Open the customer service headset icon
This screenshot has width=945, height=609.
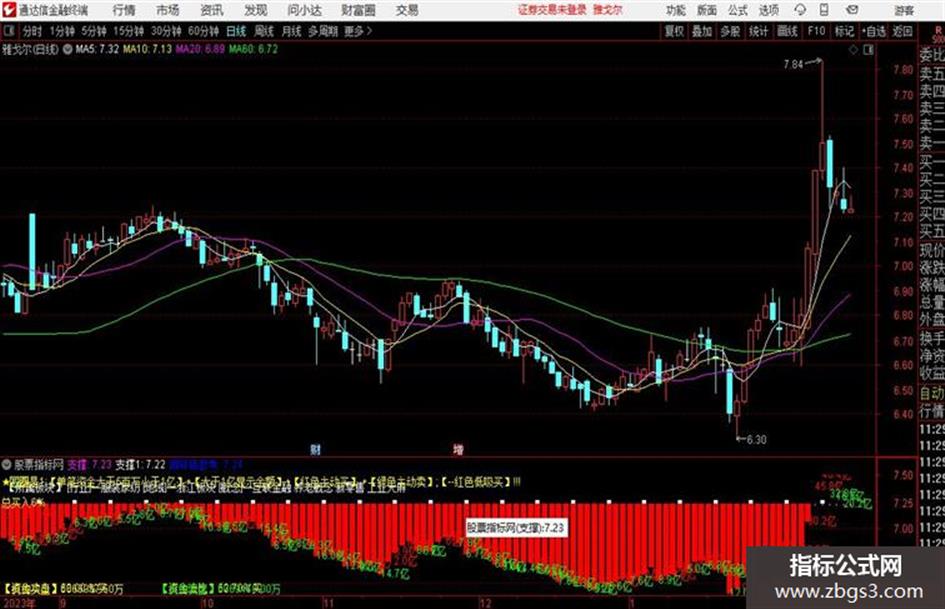[x=800, y=10]
